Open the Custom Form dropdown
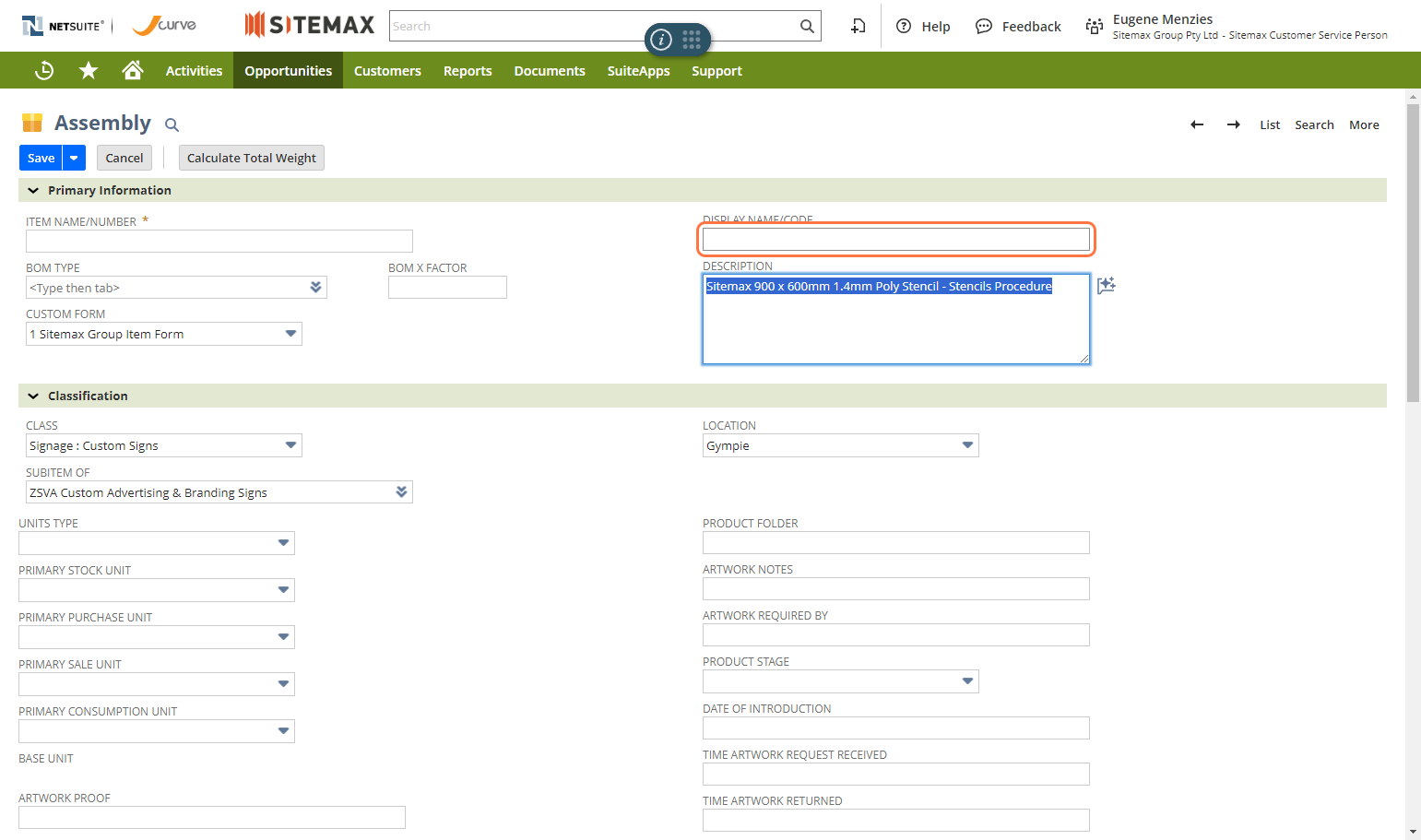 291,334
